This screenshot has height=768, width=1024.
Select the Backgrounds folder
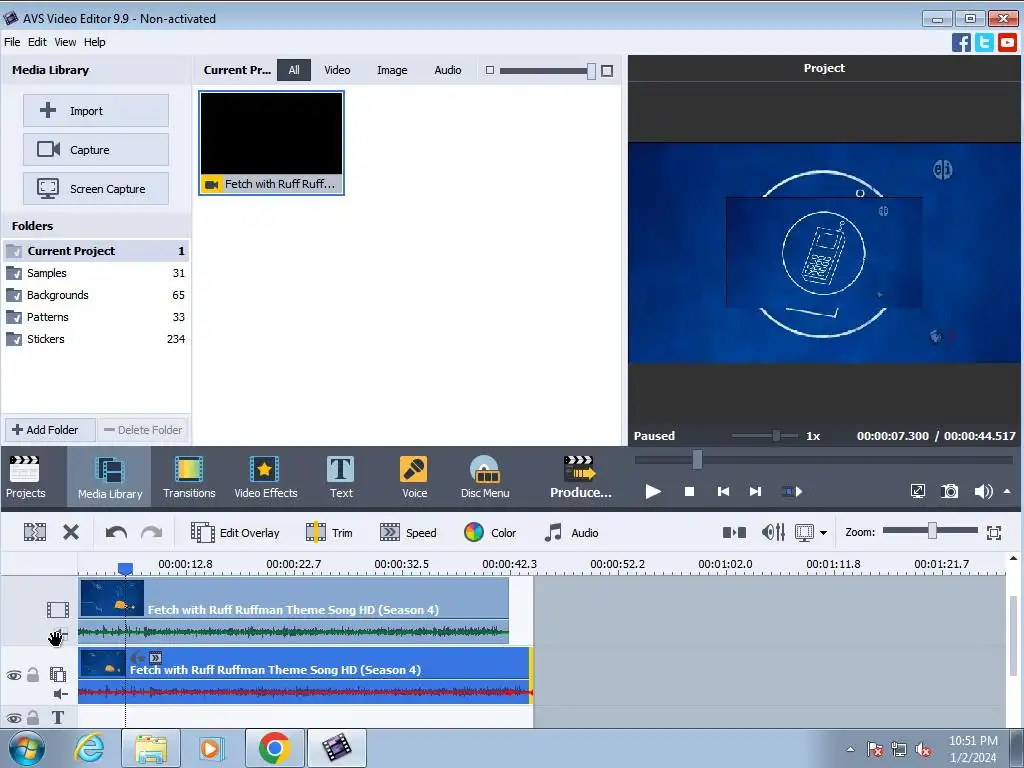click(x=95, y=295)
